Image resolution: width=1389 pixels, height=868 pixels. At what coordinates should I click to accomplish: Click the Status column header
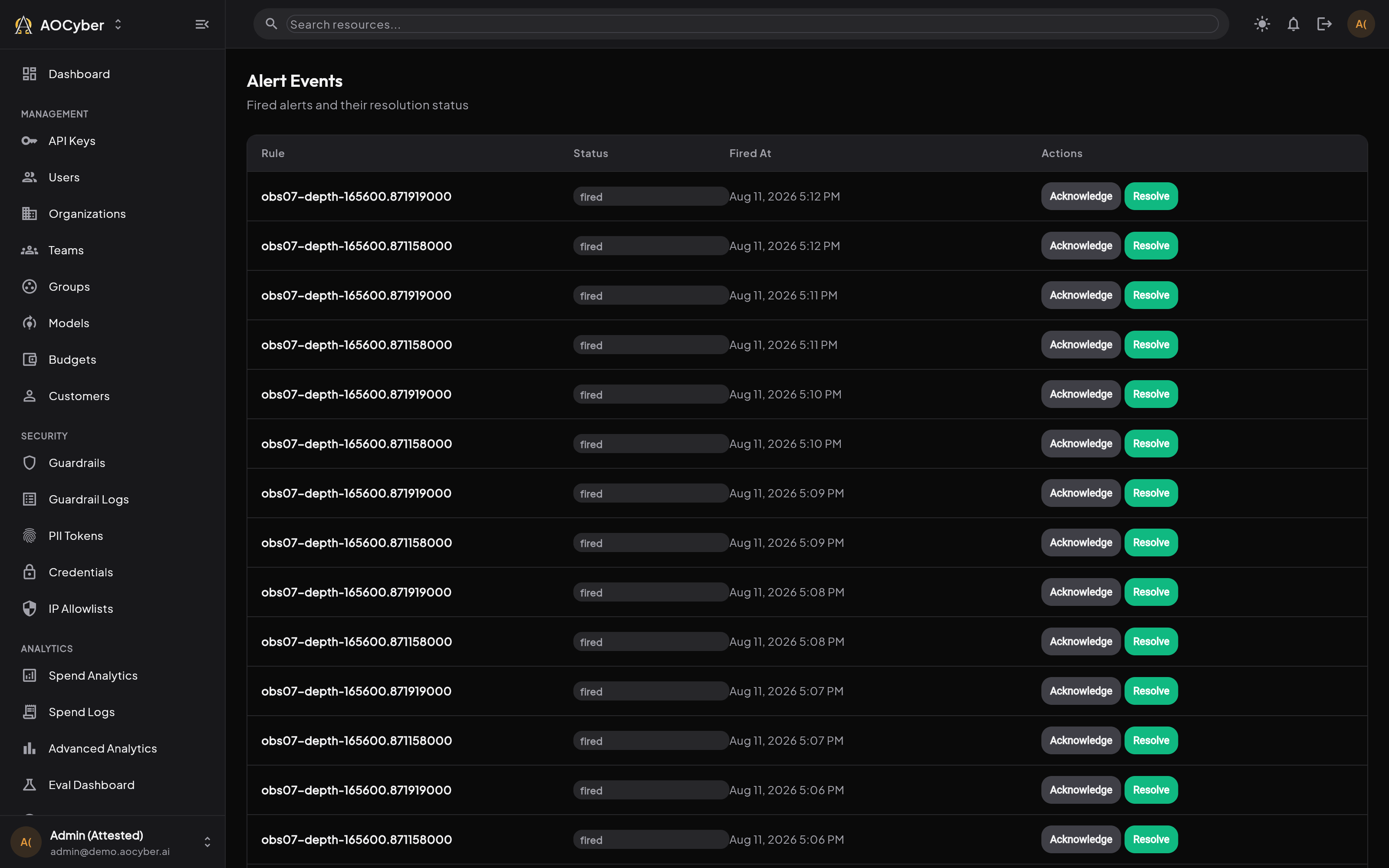(x=591, y=153)
